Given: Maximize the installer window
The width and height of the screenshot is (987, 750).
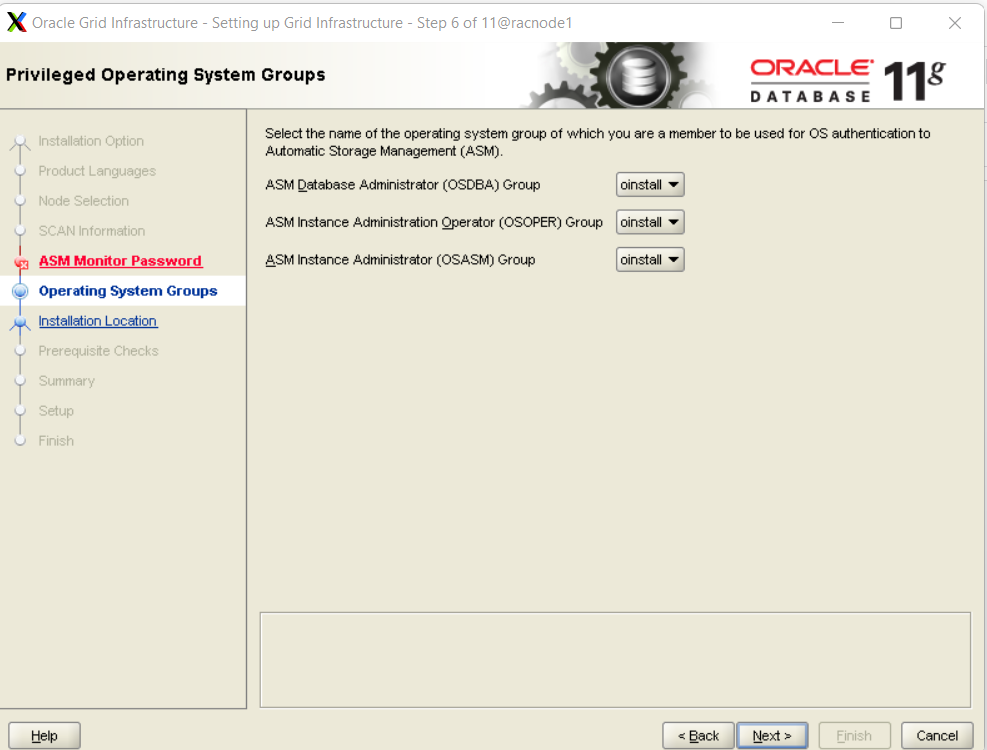Looking at the screenshot, I should (896, 23).
